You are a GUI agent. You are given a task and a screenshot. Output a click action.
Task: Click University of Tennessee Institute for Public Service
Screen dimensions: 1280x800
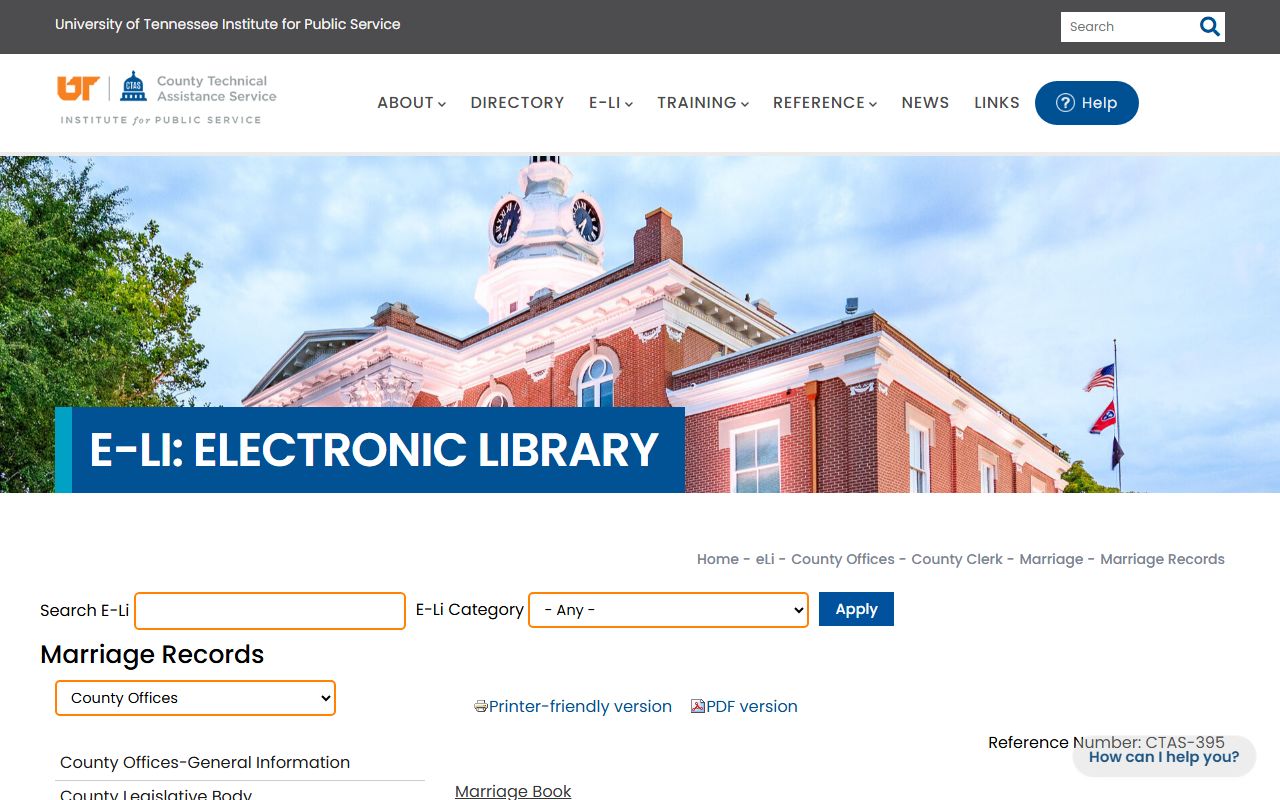pyautogui.click(x=228, y=24)
